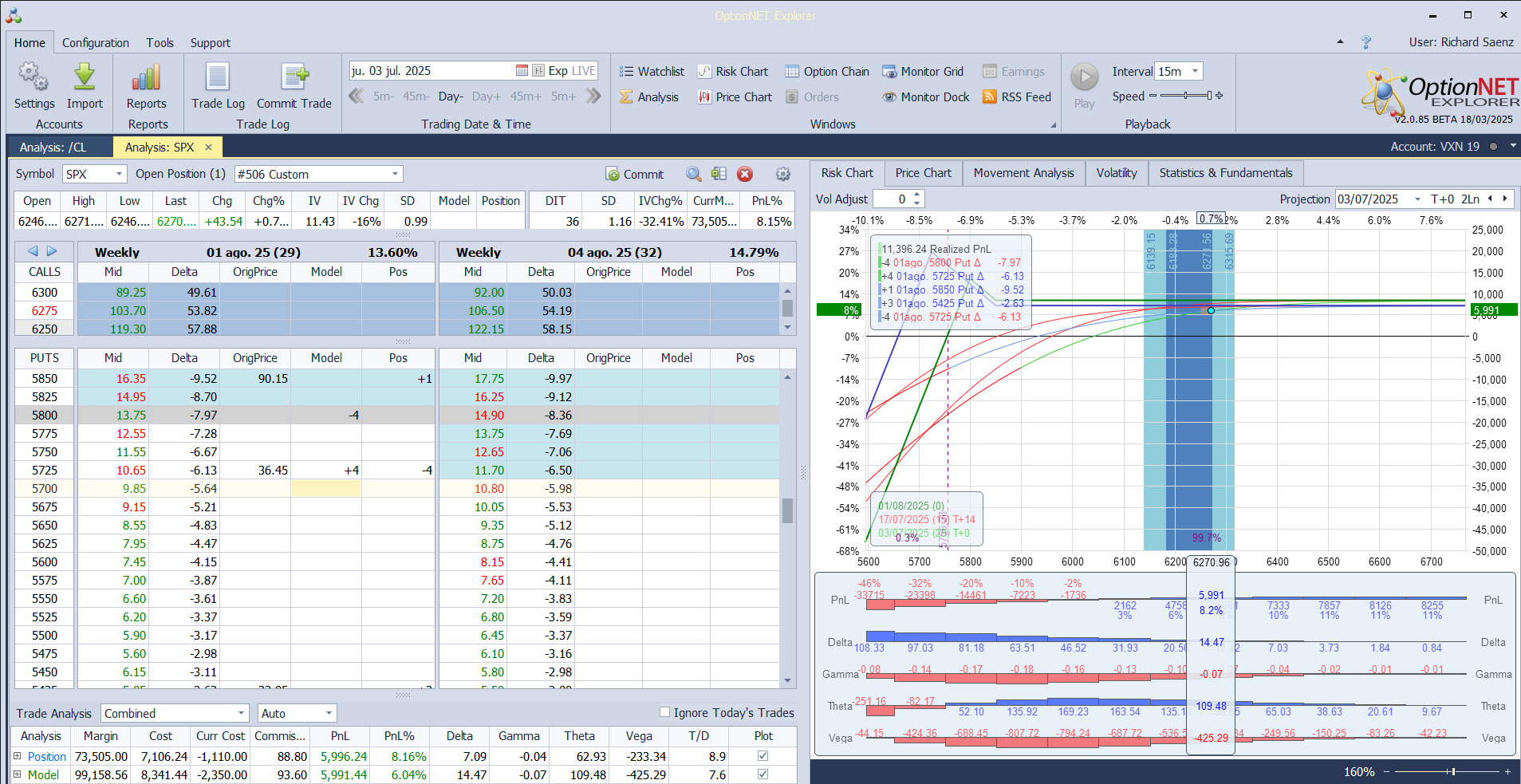Click the Day- step back button
This screenshot has height=784, width=1521.
click(451, 97)
